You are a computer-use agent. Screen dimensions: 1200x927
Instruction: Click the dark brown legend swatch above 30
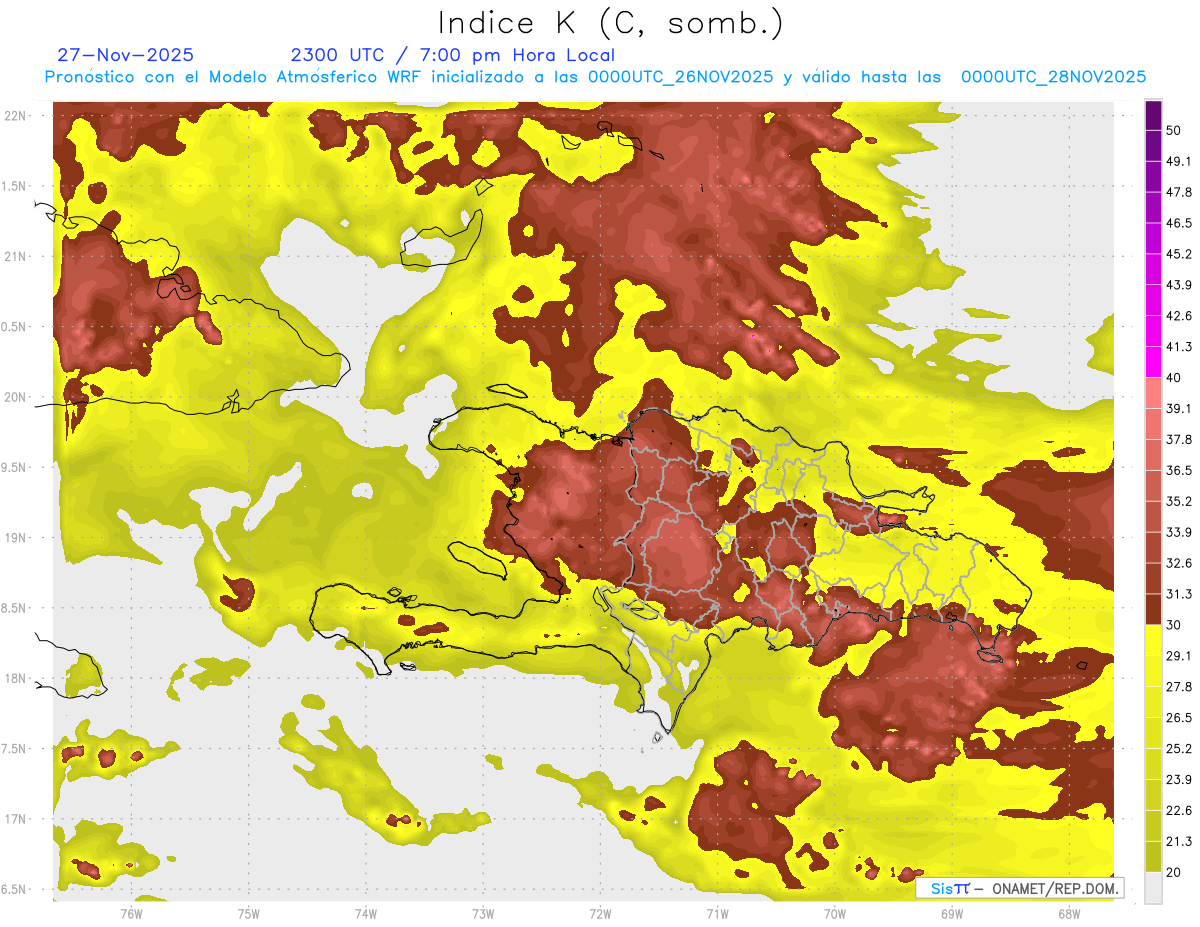(x=1153, y=609)
